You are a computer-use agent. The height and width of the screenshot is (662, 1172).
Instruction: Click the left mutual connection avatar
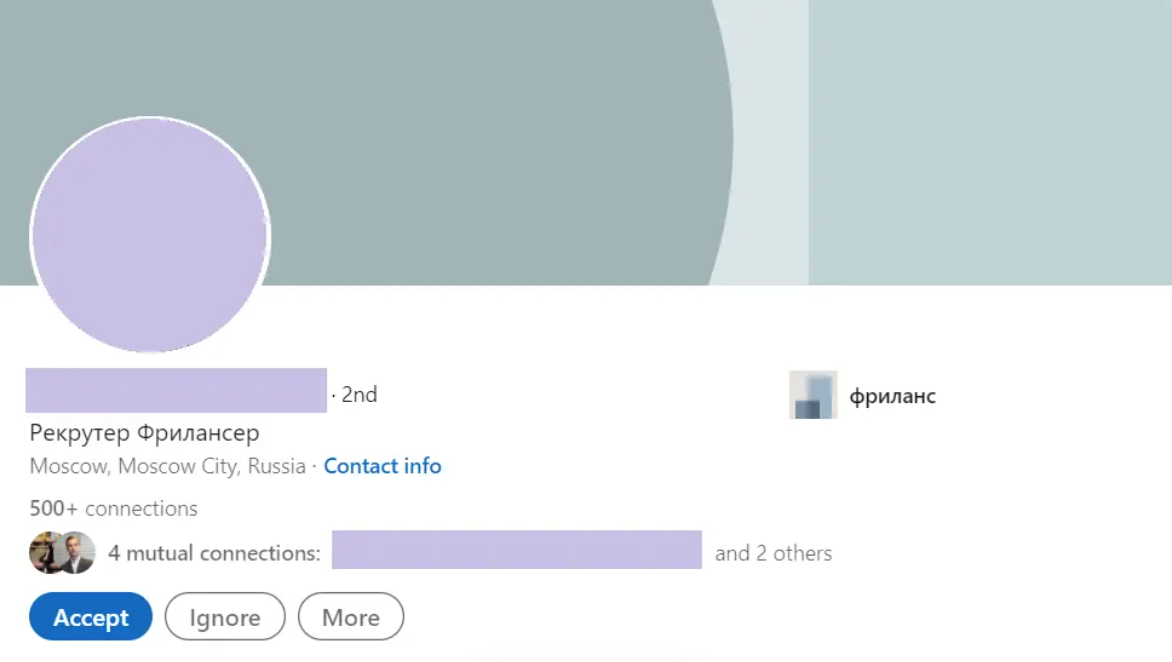pos(44,553)
